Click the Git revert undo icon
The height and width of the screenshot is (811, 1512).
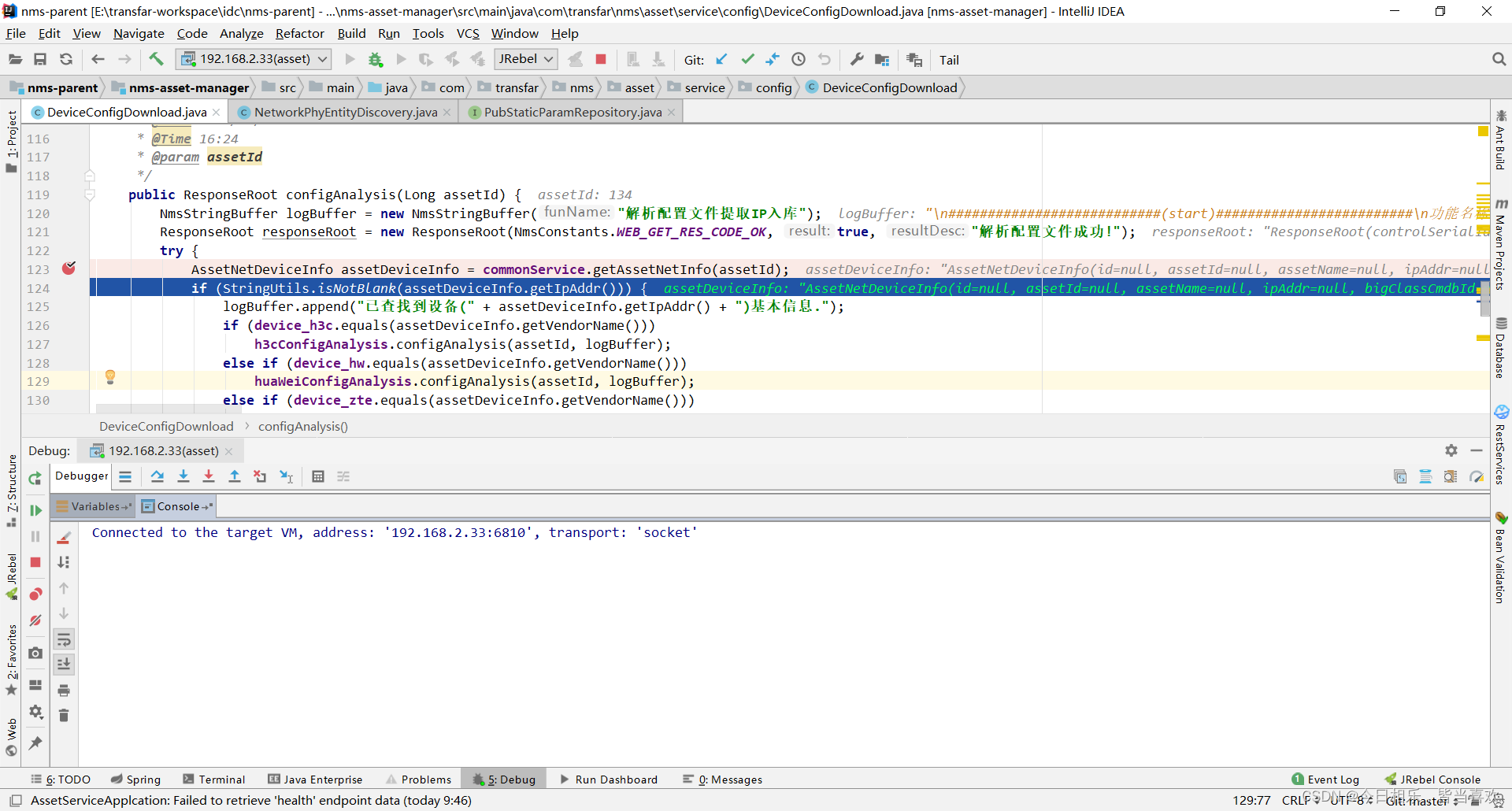coord(825,59)
